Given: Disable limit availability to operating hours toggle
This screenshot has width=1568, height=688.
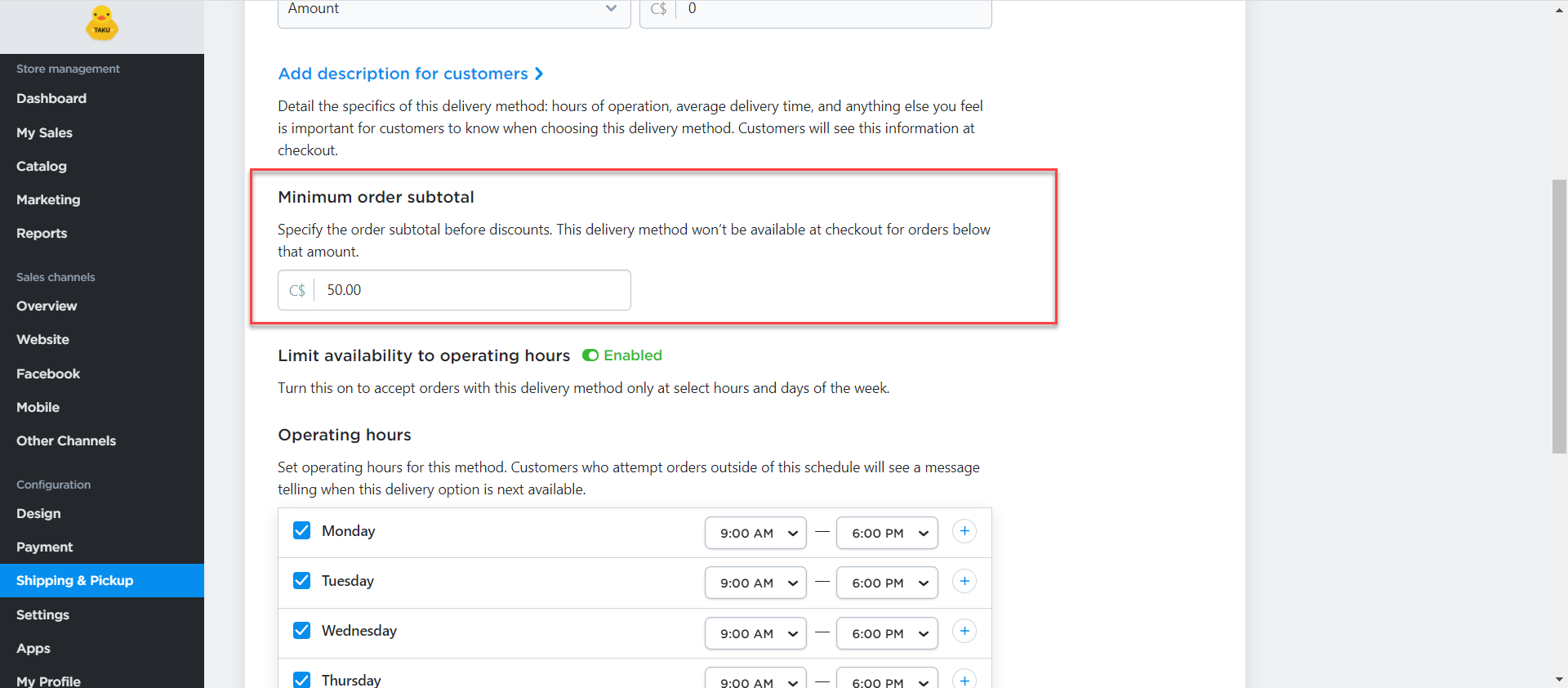Looking at the screenshot, I should click(x=590, y=355).
